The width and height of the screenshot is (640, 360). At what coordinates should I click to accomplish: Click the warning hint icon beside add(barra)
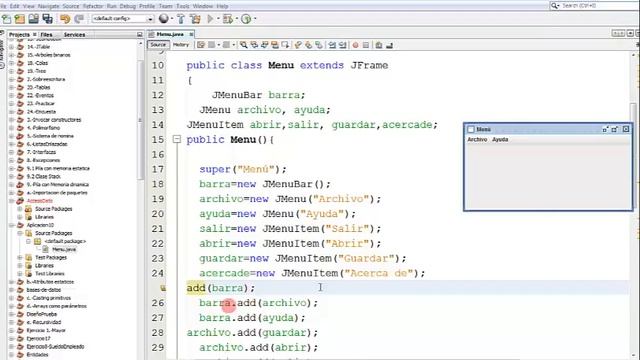pyautogui.click(x=163, y=288)
